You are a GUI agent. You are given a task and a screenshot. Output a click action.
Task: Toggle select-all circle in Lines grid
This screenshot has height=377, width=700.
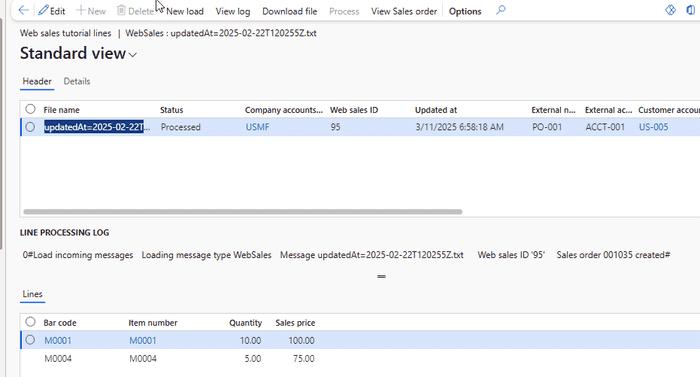point(30,322)
